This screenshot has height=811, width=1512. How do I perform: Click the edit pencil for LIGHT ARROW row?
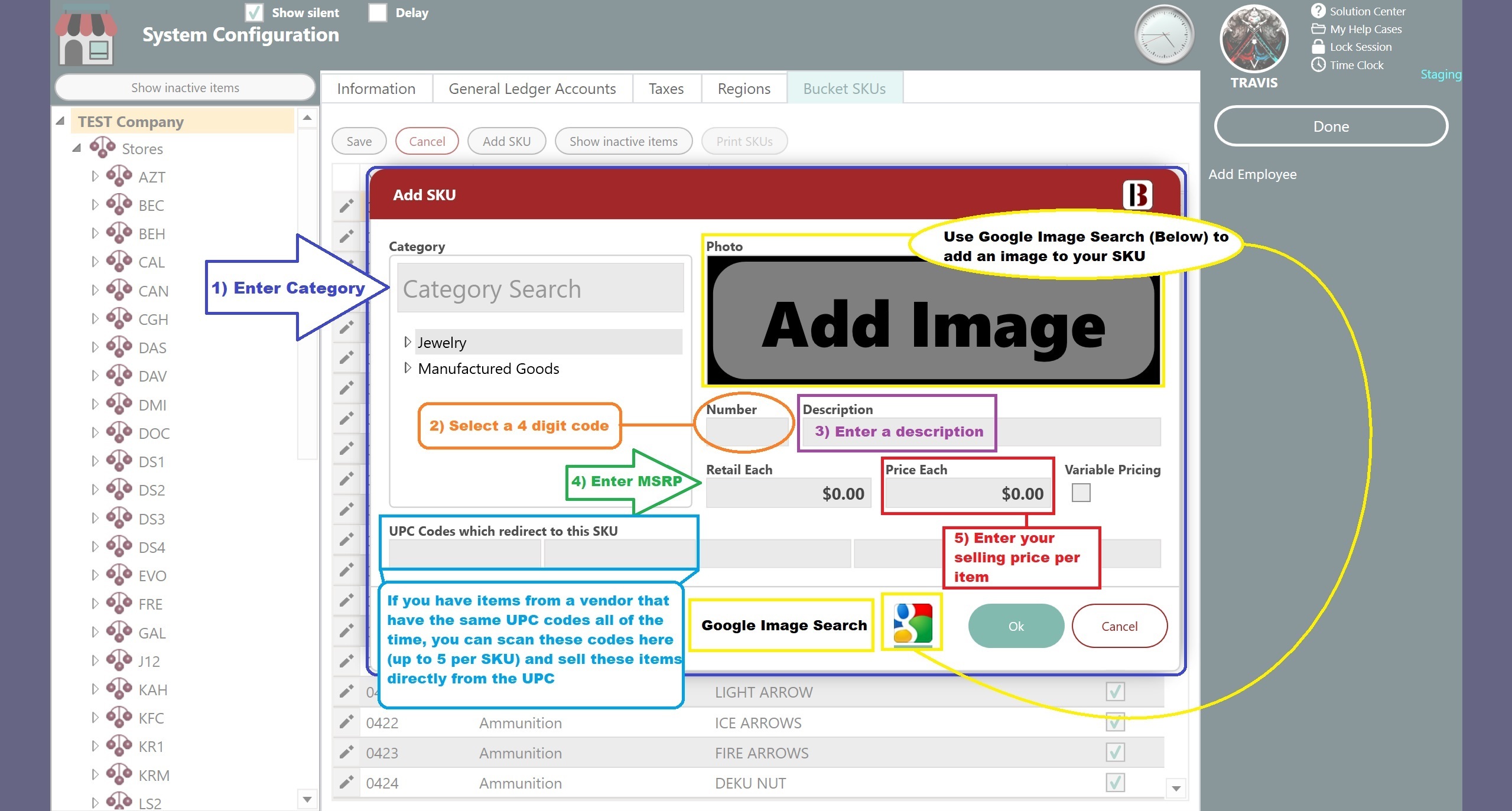point(346,691)
